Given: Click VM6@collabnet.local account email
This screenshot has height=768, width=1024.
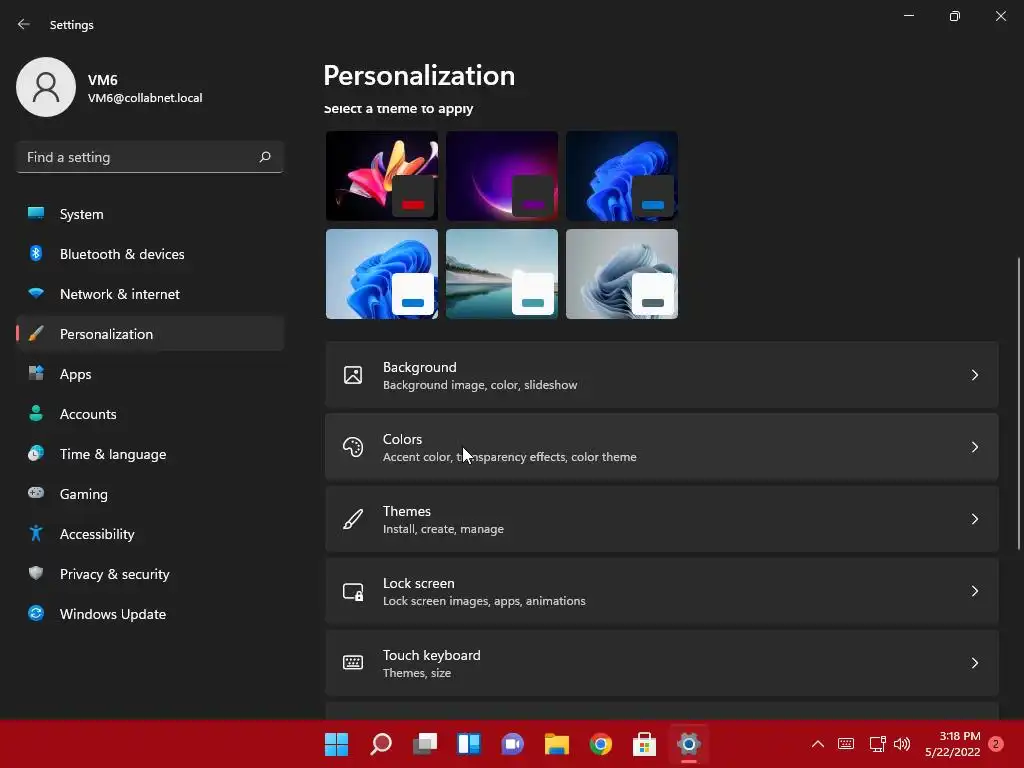Looking at the screenshot, I should coord(145,98).
